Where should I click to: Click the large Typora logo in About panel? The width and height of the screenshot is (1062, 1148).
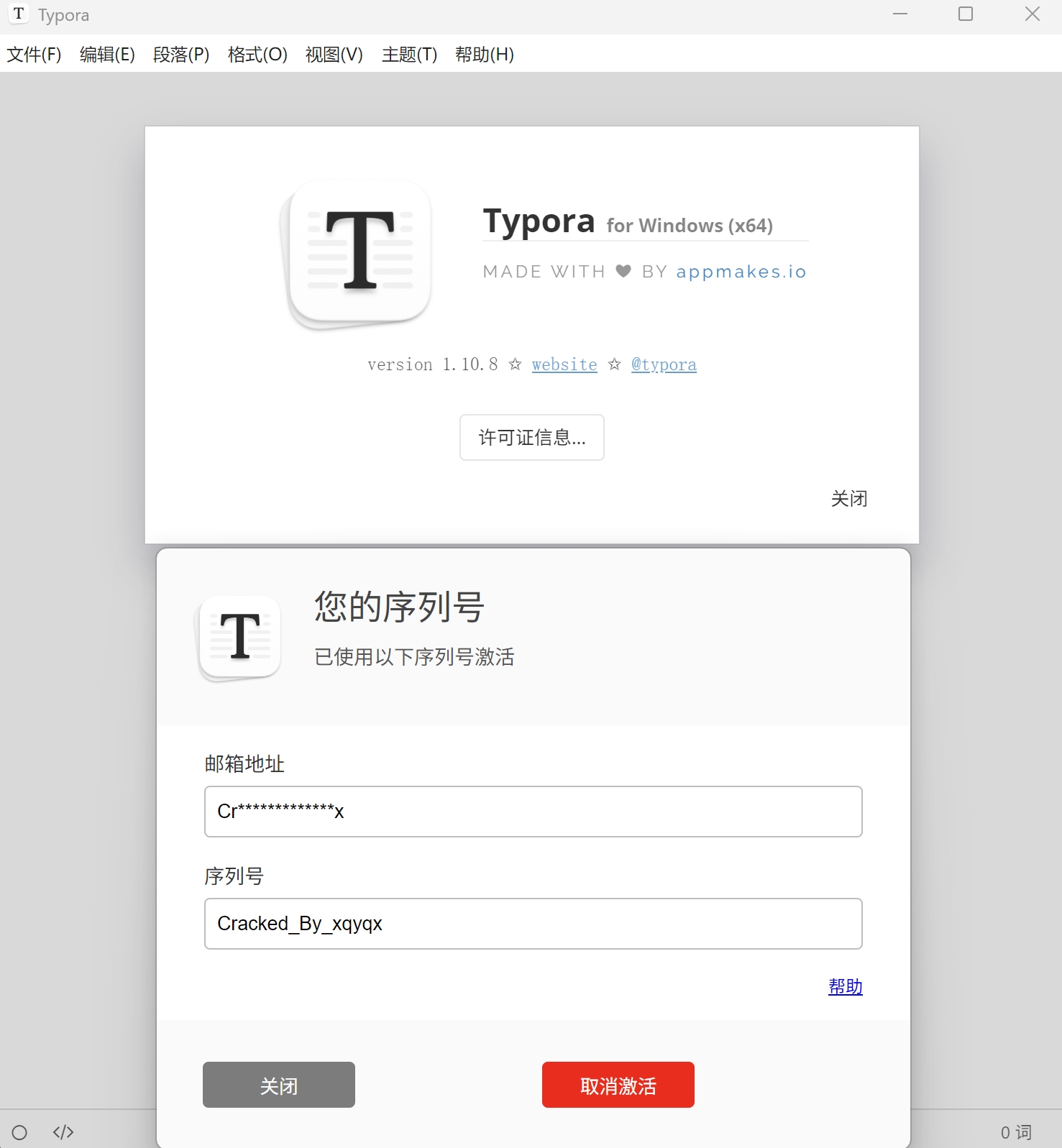(360, 252)
